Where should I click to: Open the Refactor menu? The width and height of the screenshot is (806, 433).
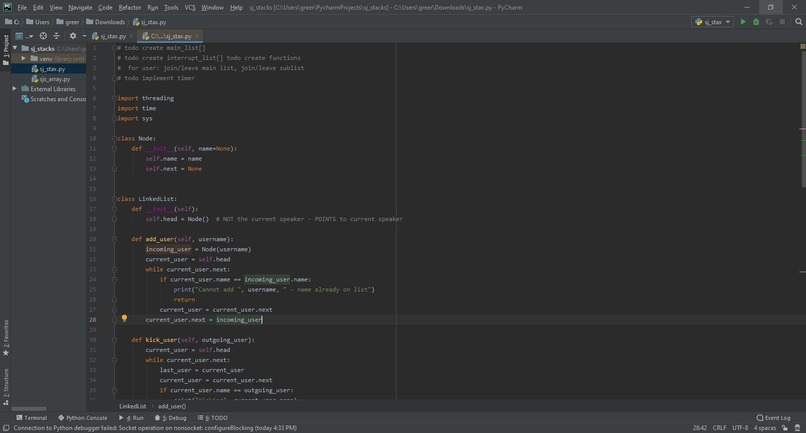(x=130, y=8)
